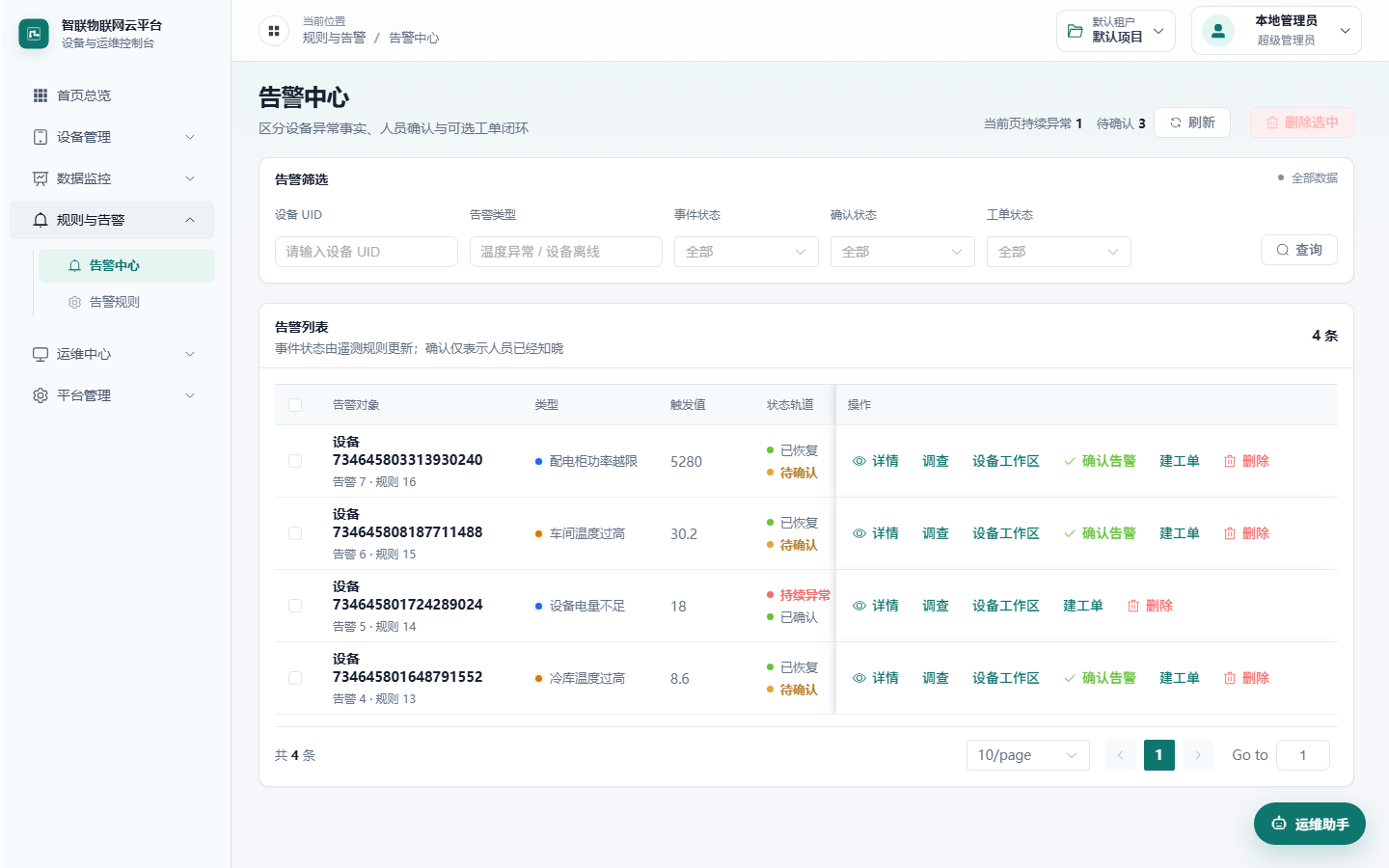Expand the 运维中心 chevron
The height and width of the screenshot is (868, 1389).
coord(190,354)
